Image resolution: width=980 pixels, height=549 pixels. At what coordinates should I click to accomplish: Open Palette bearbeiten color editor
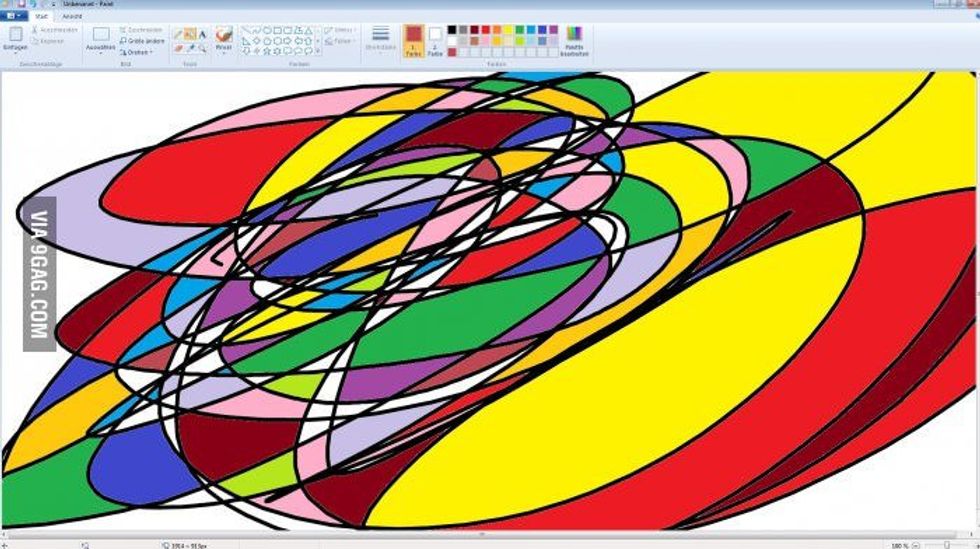coord(574,40)
